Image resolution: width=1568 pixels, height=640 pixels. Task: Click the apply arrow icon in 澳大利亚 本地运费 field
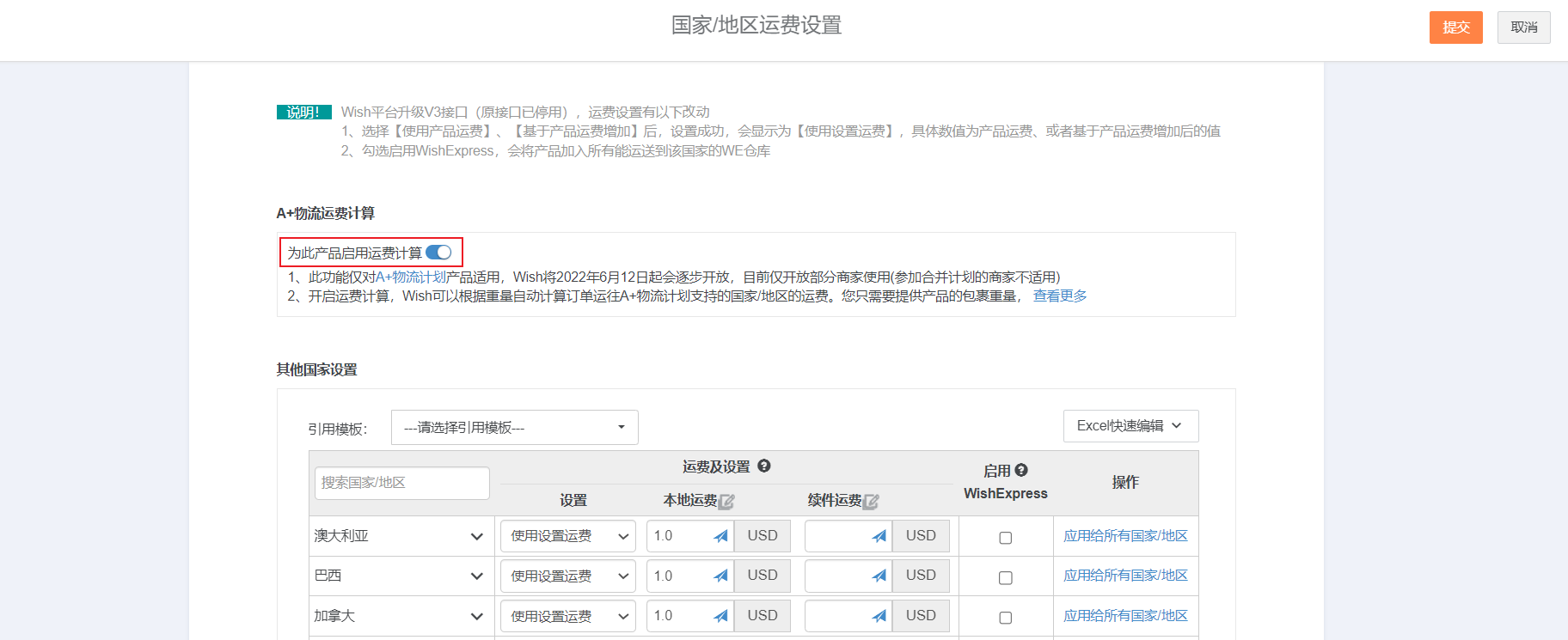(x=720, y=536)
